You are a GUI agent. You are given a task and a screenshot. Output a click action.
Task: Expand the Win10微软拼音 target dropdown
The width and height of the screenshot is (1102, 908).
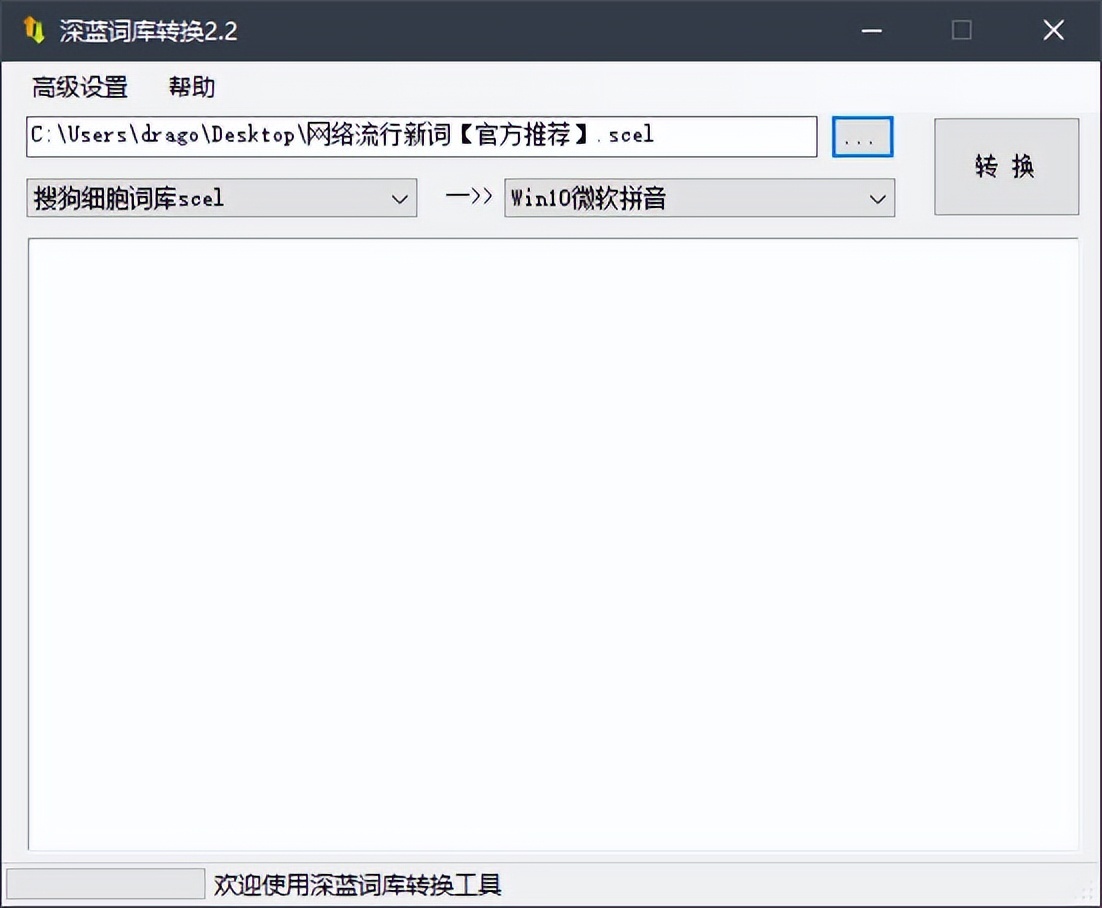(699, 198)
